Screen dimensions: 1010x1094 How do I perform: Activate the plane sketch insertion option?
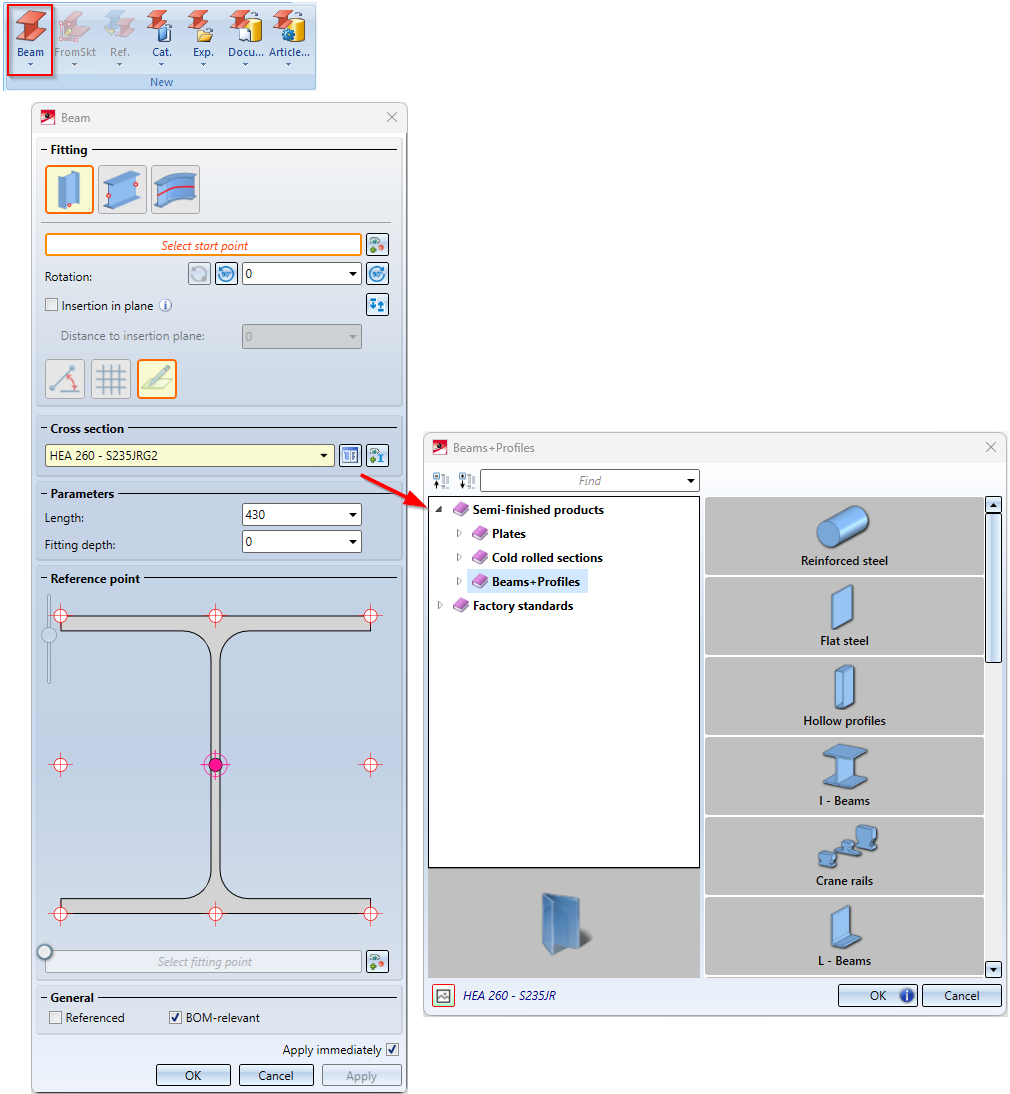point(157,379)
